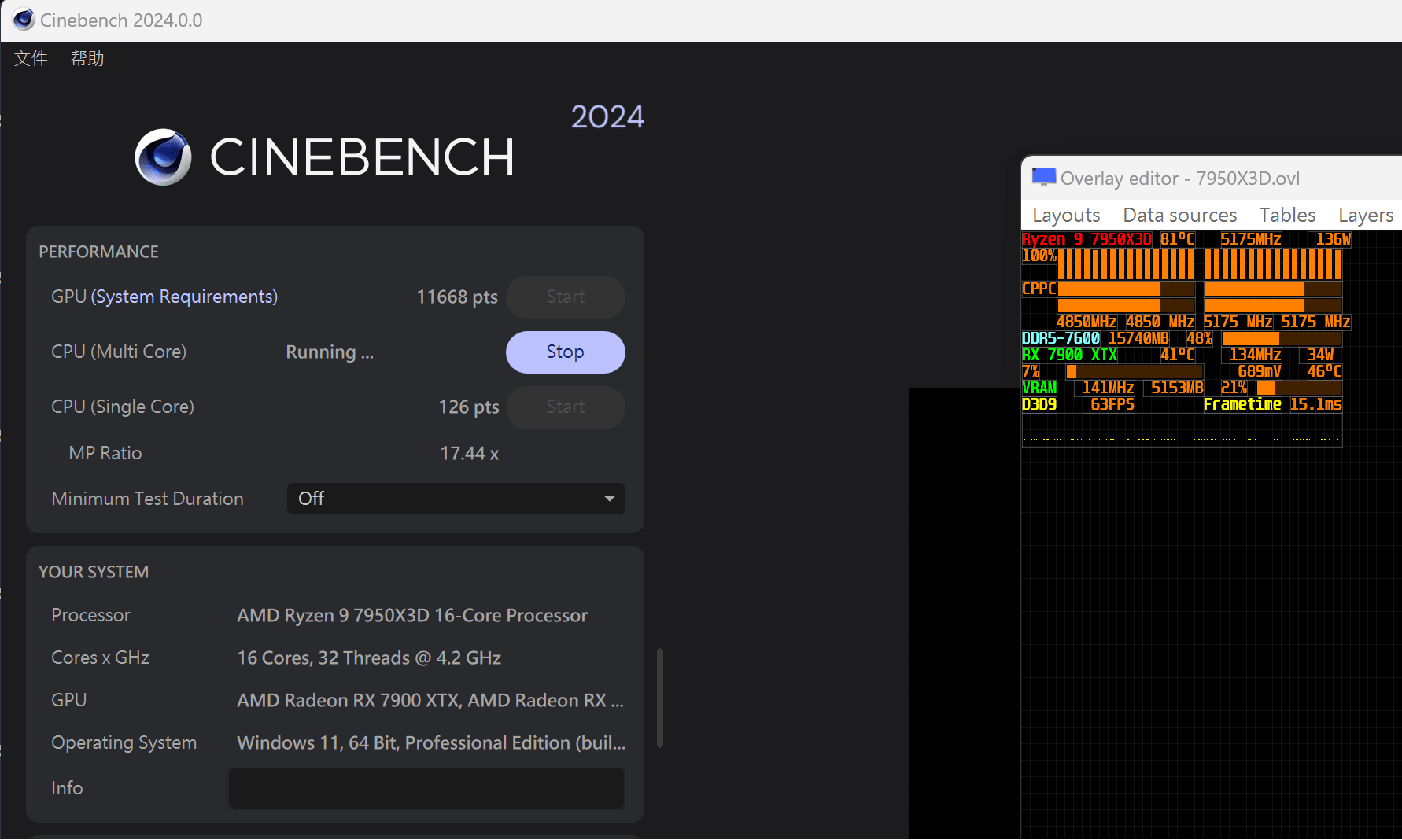The height and width of the screenshot is (840, 1402).
Task: Select the 15.1ms frametime overlay value
Action: 1316,404
